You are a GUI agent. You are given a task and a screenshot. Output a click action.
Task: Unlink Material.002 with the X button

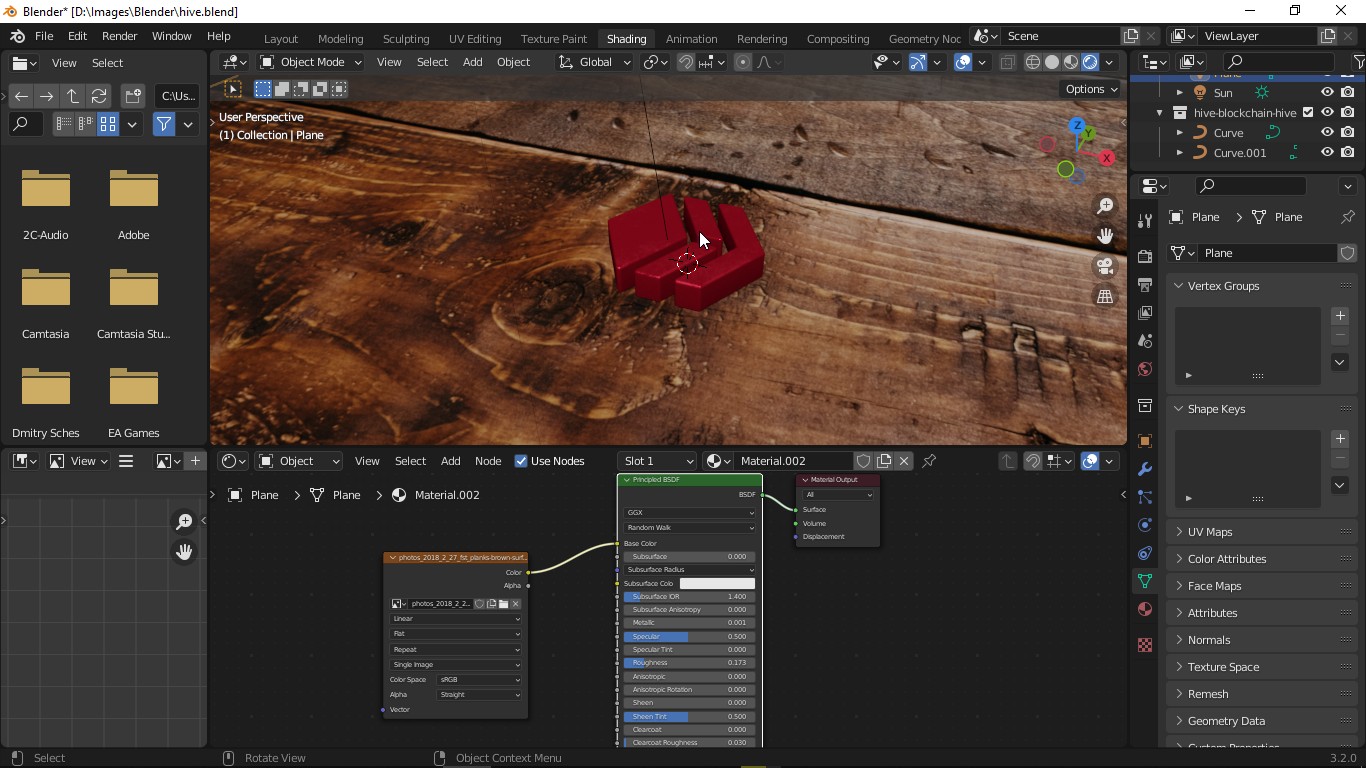pyautogui.click(x=904, y=461)
